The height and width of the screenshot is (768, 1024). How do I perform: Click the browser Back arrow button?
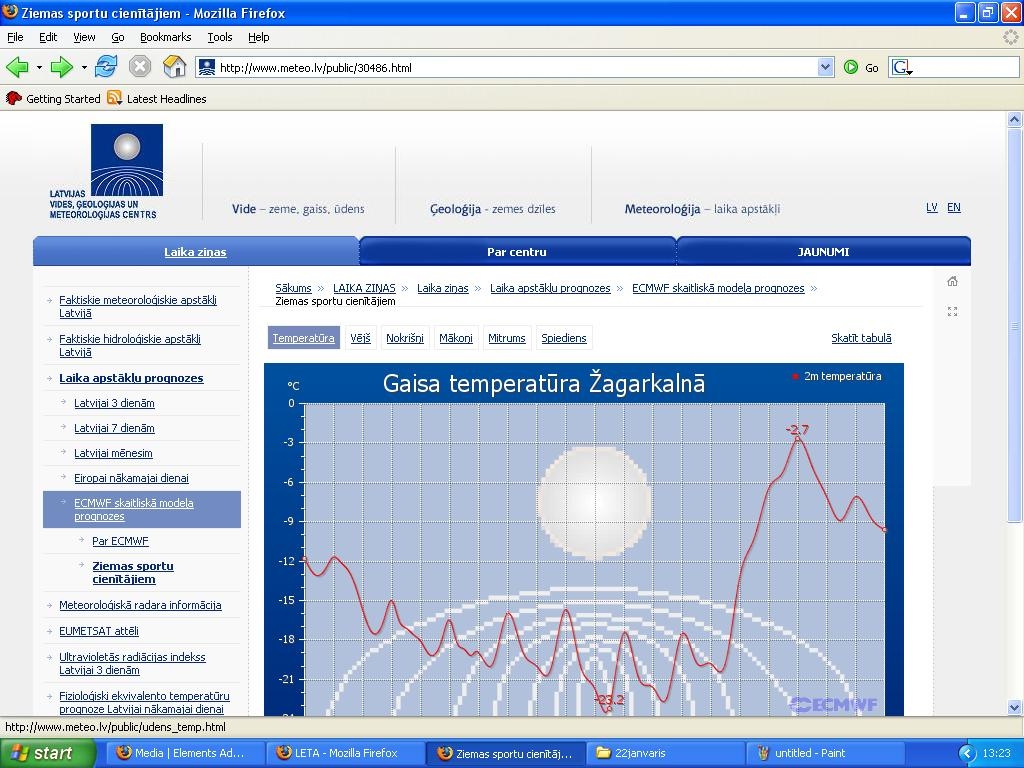[x=17, y=67]
